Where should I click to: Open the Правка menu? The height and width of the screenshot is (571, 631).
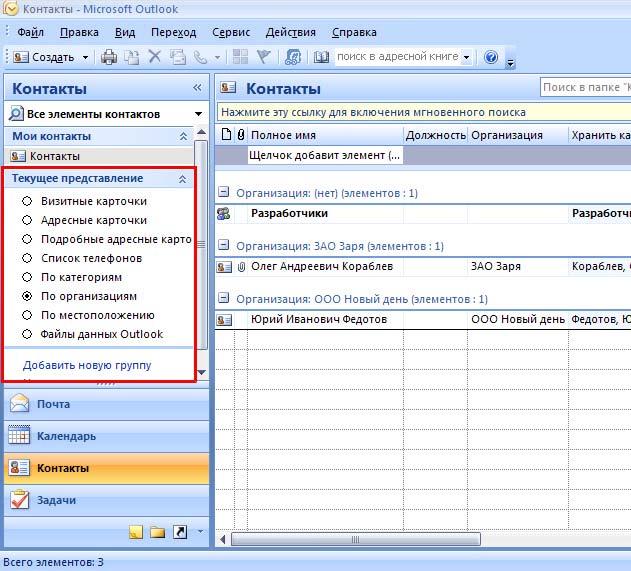click(x=79, y=32)
